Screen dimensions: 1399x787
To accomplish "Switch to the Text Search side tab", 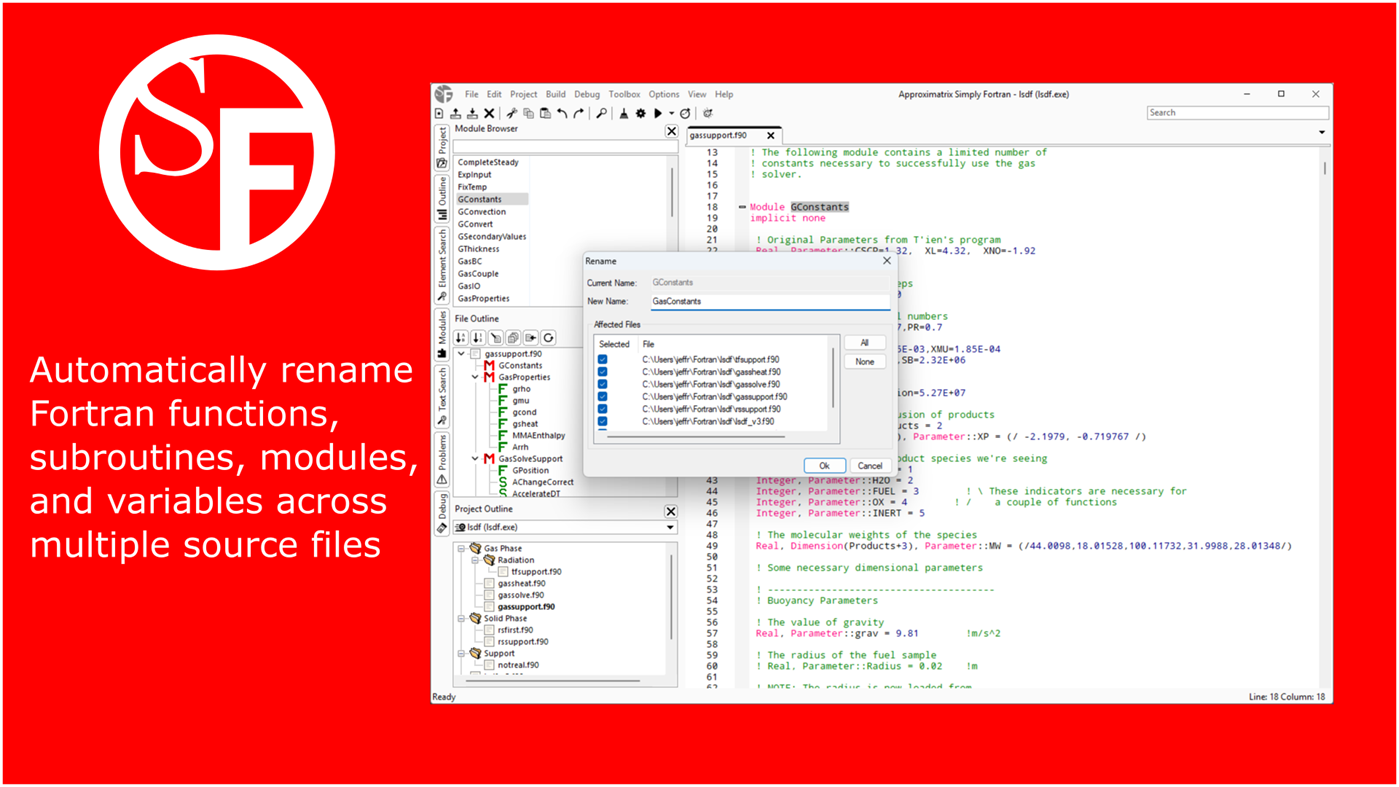I will click(x=441, y=397).
